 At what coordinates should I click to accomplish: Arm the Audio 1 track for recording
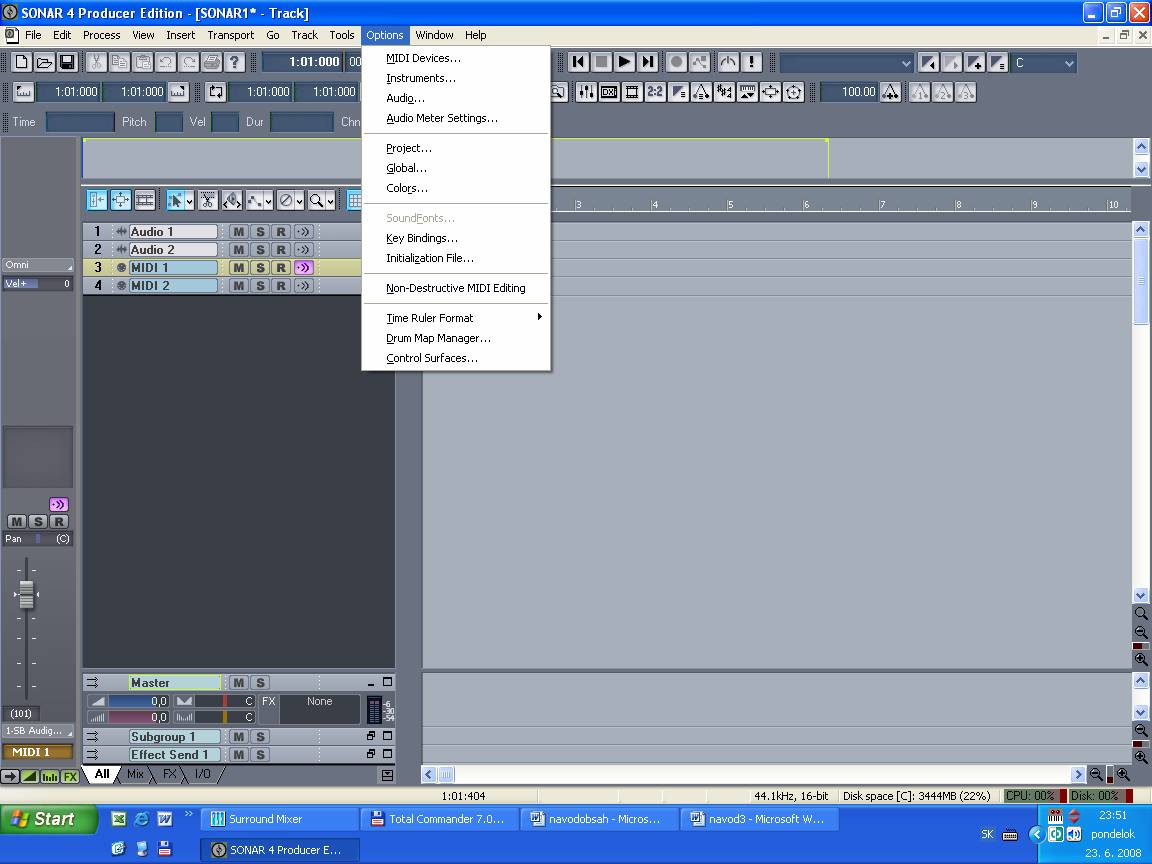click(281, 232)
